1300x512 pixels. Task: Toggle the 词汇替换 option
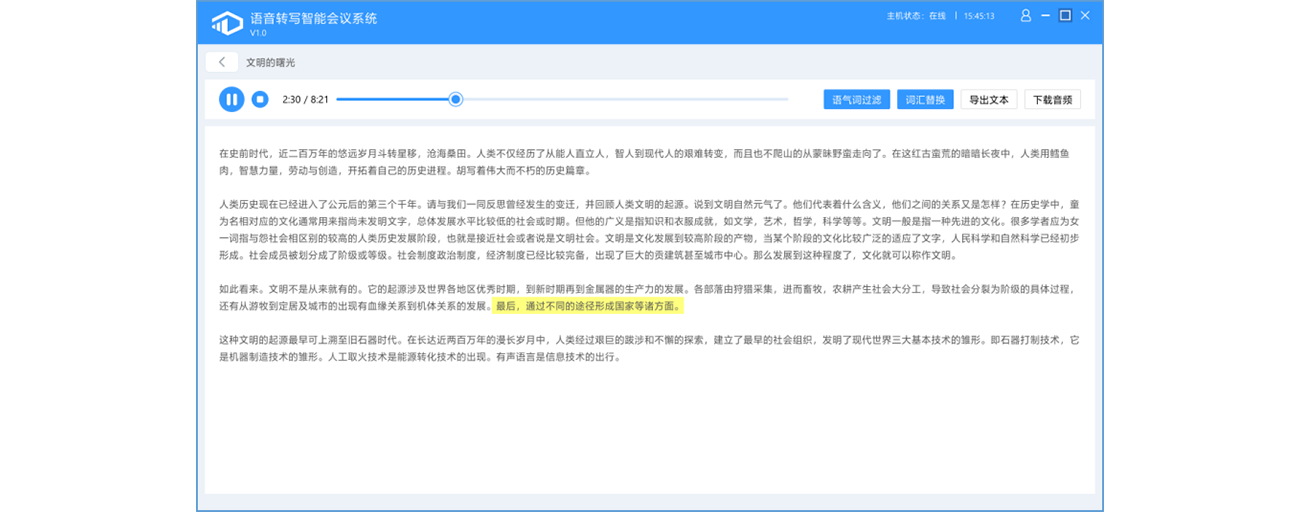(925, 100)
